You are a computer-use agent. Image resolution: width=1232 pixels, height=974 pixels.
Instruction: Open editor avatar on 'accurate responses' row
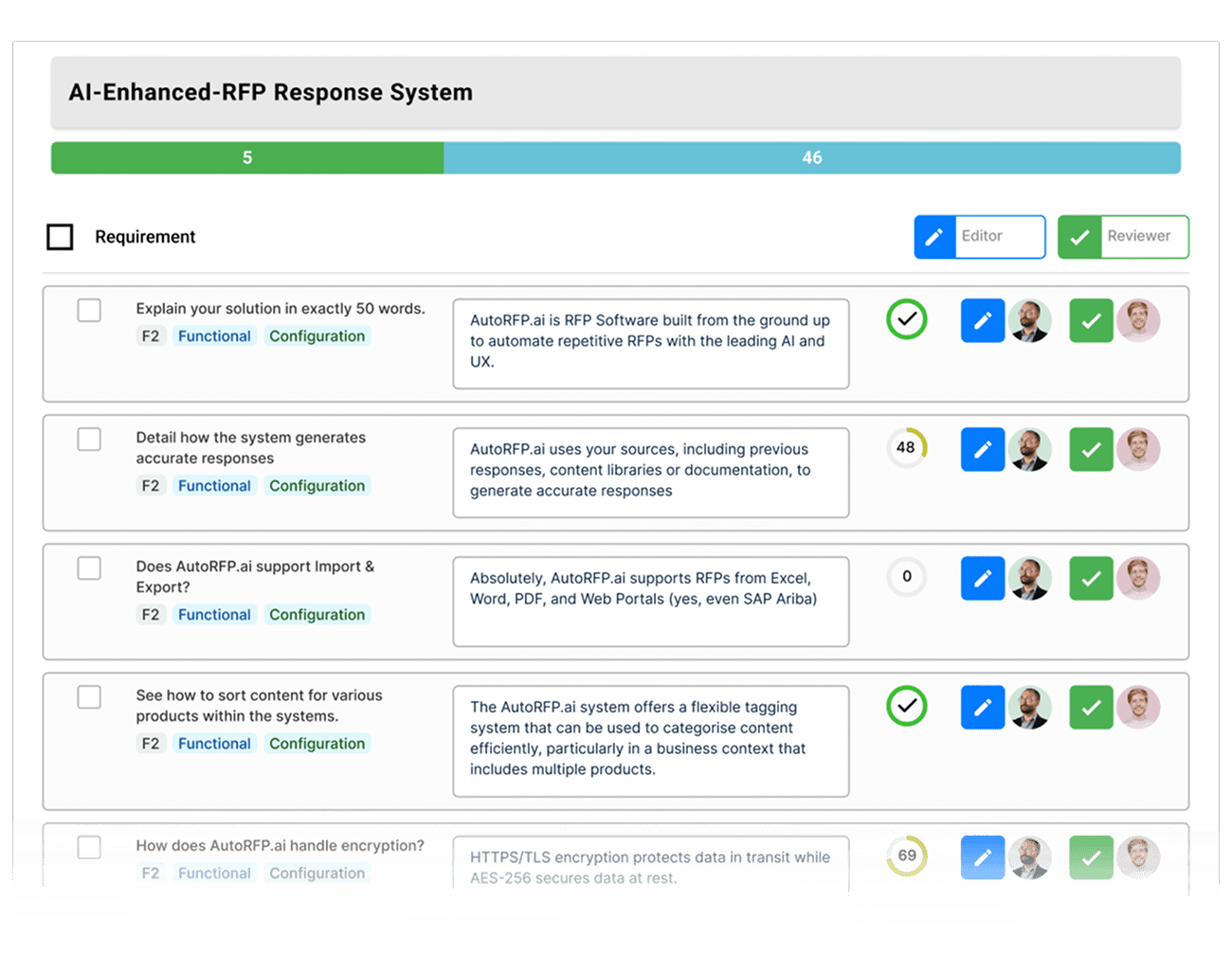tap(1030, 449)
